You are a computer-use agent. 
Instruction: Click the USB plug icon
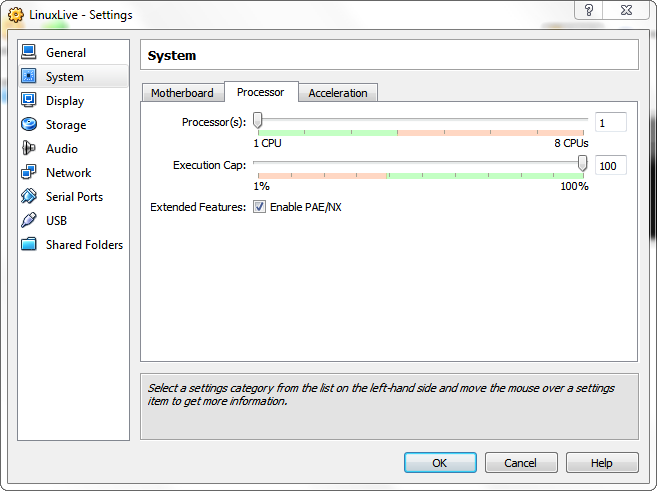29,220
